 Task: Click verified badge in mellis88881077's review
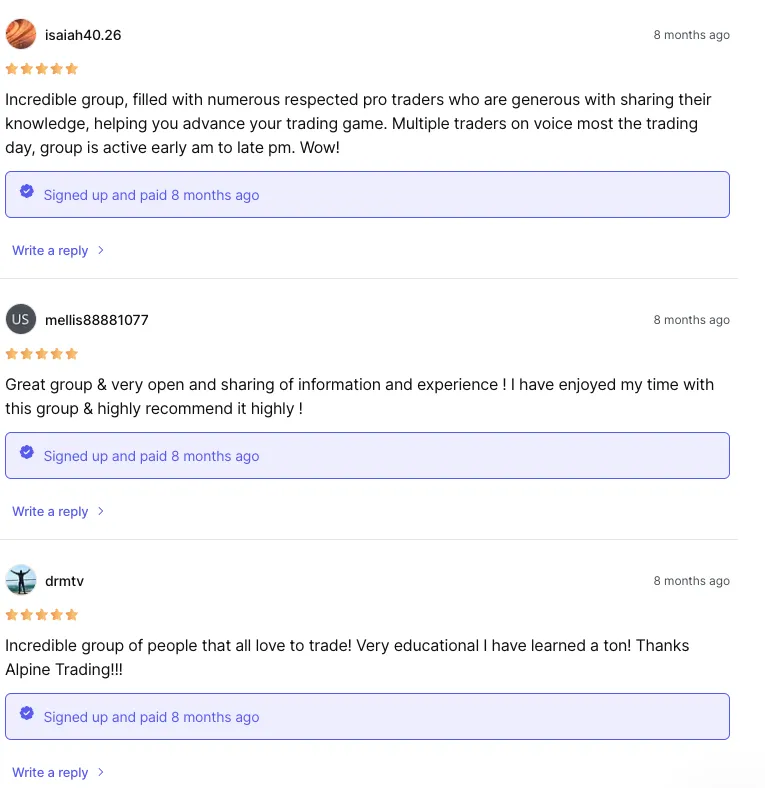click(27, 452)
